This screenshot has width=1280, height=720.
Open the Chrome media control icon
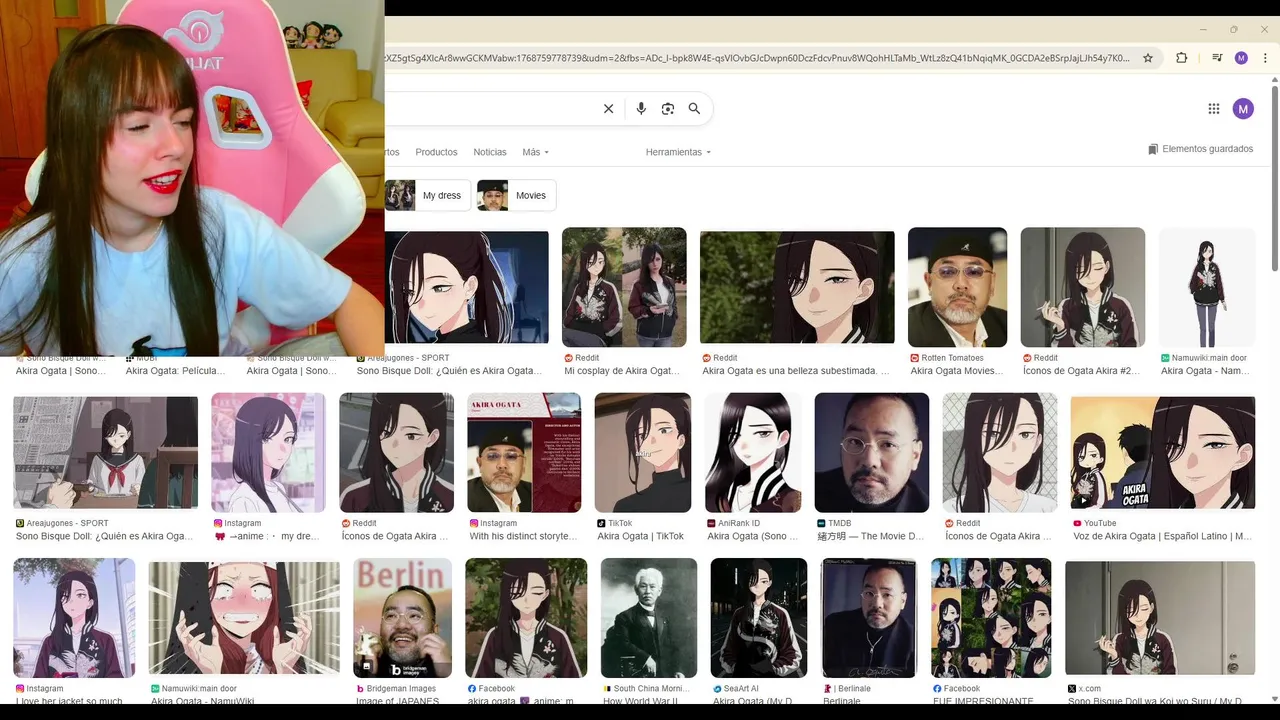[x=1217, y=58]
